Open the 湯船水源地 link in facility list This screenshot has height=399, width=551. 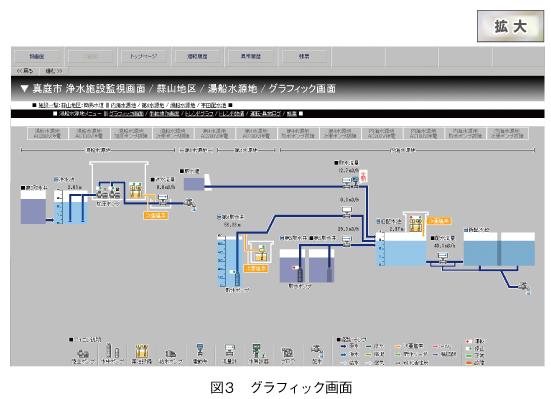pyautogui.click(x=183, y=105)
